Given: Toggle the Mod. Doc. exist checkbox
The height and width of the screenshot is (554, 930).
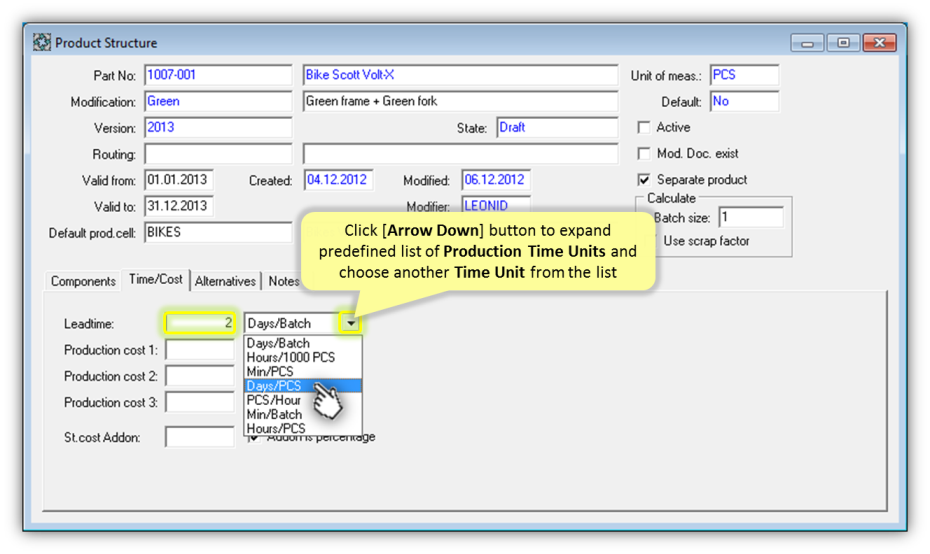Looking at the screenshot, I should [x=644, y=154].
